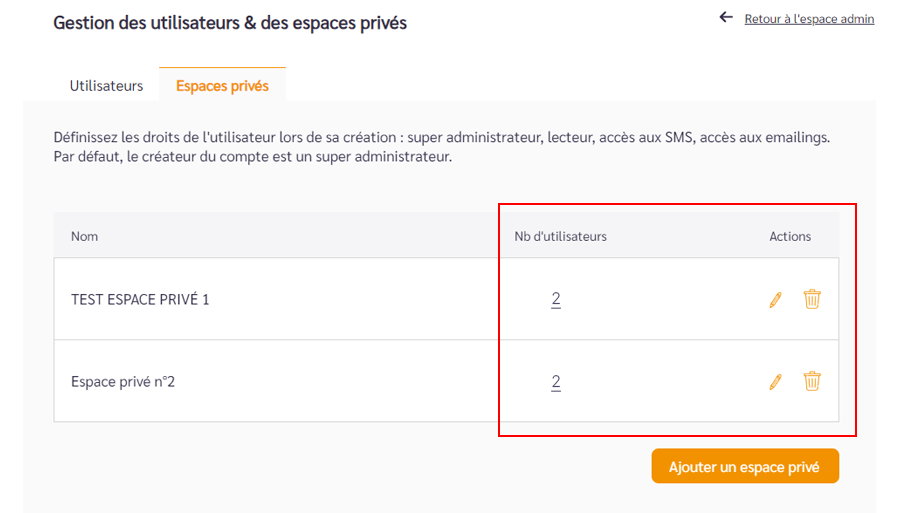This screenshot has width=900, height=513.
Task: Click the Nom column header
Action: pyautogui.click(x=84, y=236)
